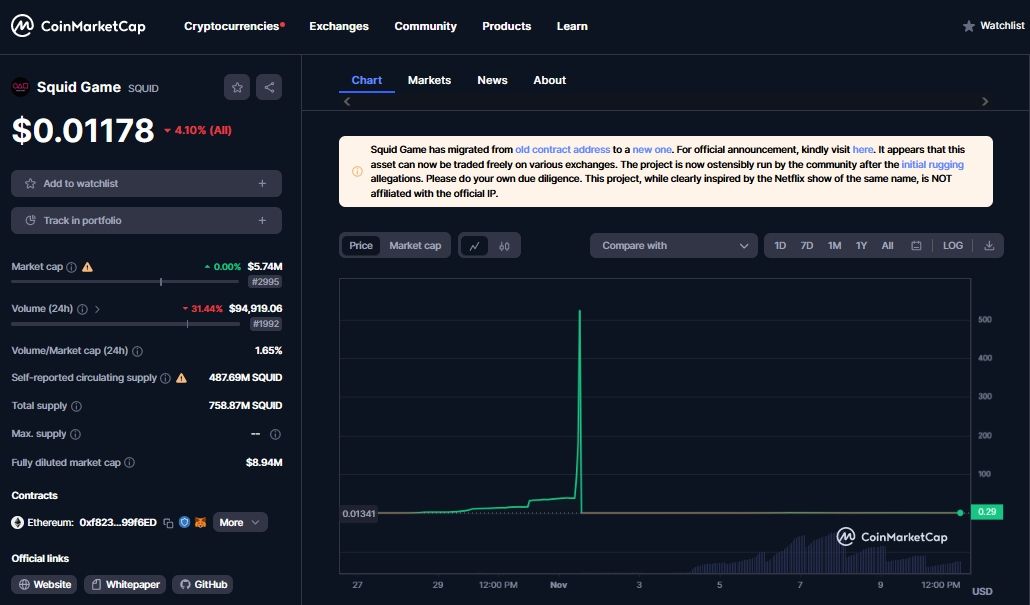Open the calendar date range picker
This screenshot has width=1030, height=605.
[x=916, y=246]
